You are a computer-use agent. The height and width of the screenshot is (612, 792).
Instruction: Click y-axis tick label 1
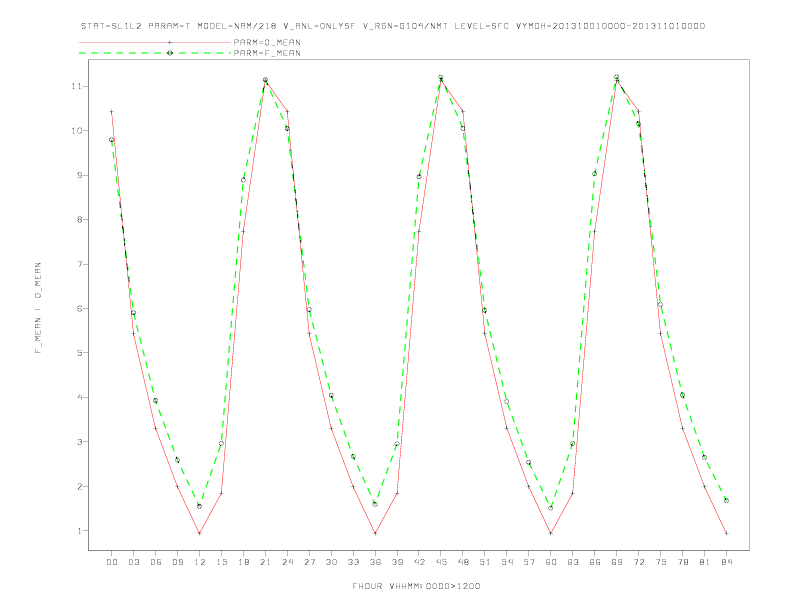click(79, 531)
